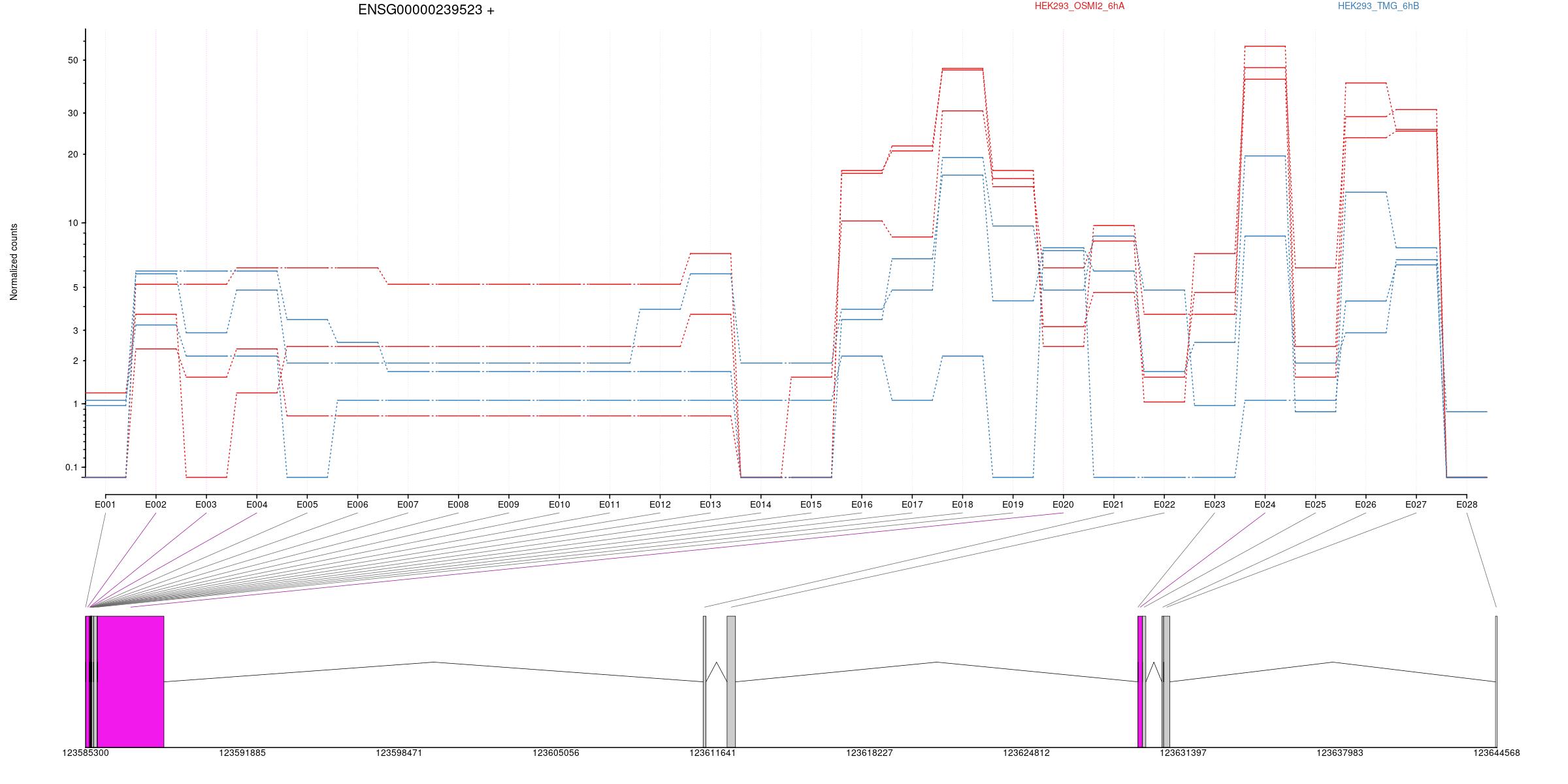Click exon label E011

coord(610,504)
